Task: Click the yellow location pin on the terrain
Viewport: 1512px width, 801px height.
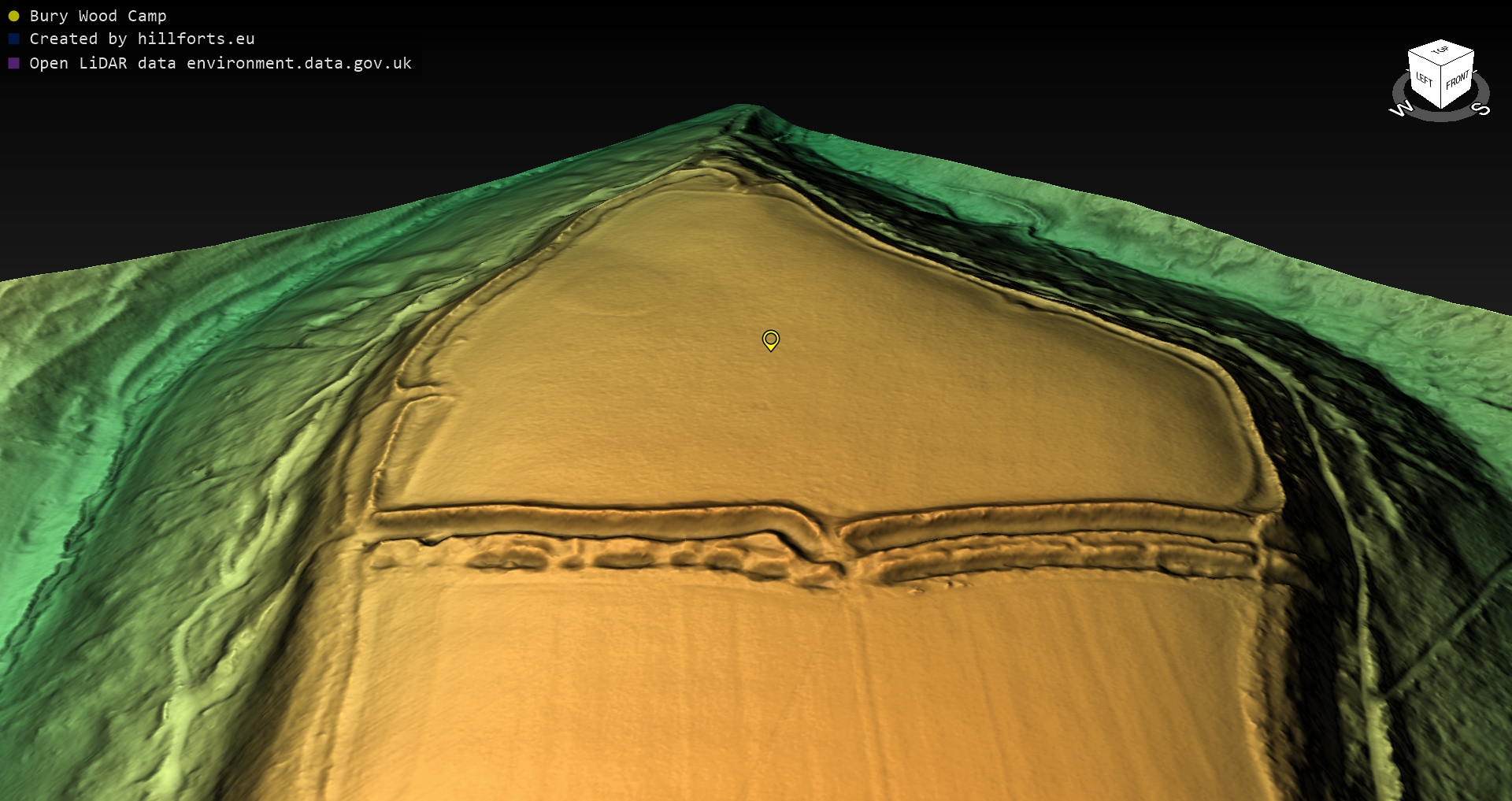Action: point(771,339)
